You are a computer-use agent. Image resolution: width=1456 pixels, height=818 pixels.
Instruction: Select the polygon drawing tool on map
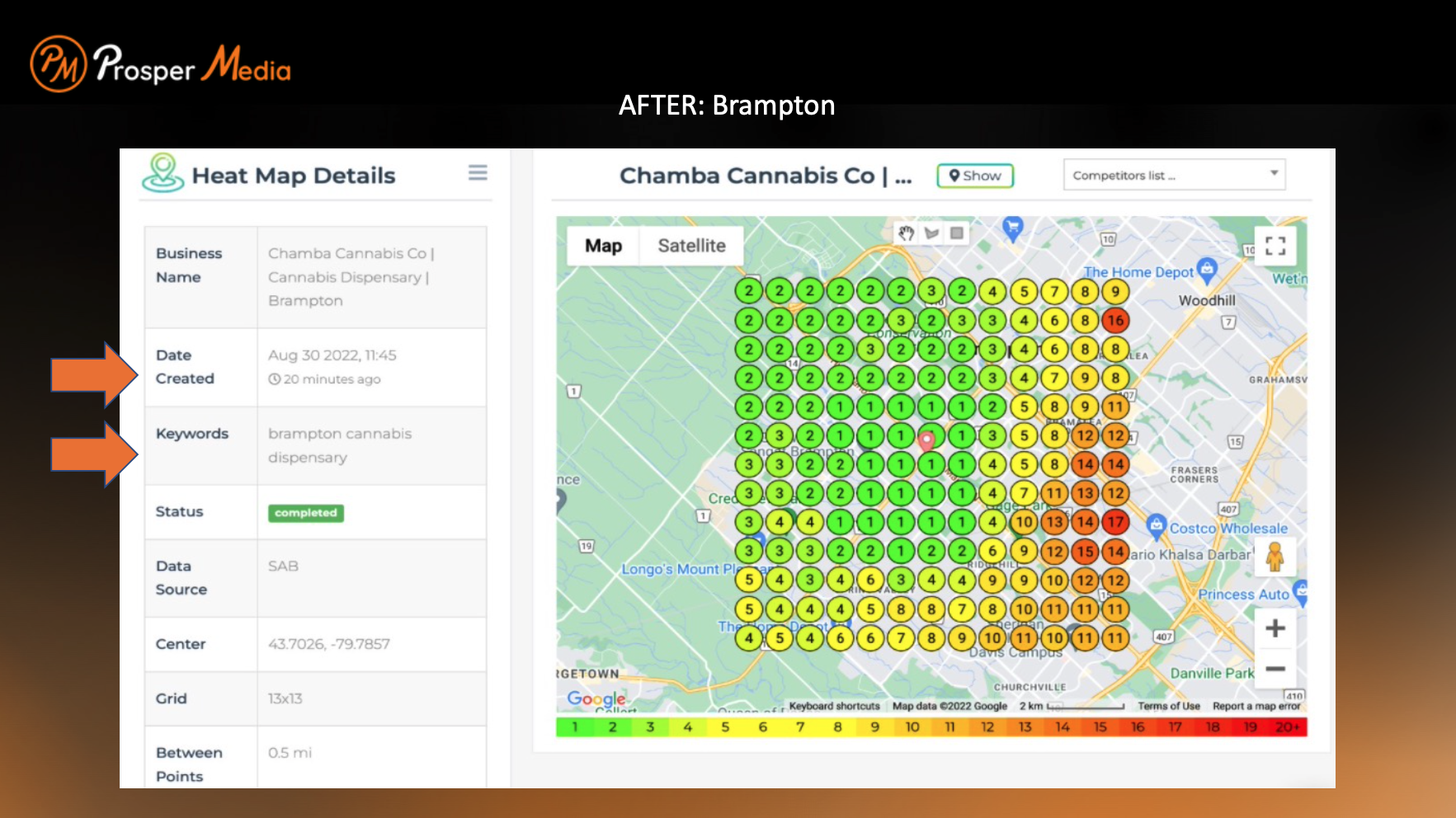[932, 233]
